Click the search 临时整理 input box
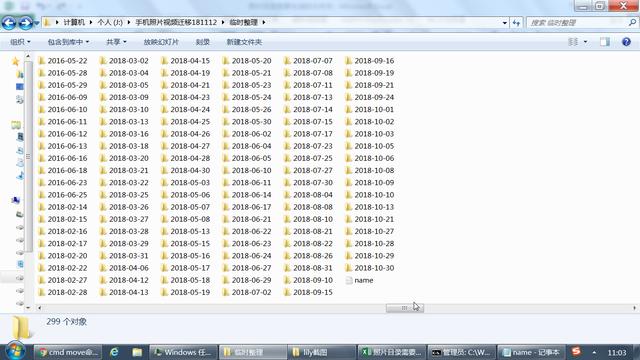This screenshot has height=360, width=640. point(577,23)
